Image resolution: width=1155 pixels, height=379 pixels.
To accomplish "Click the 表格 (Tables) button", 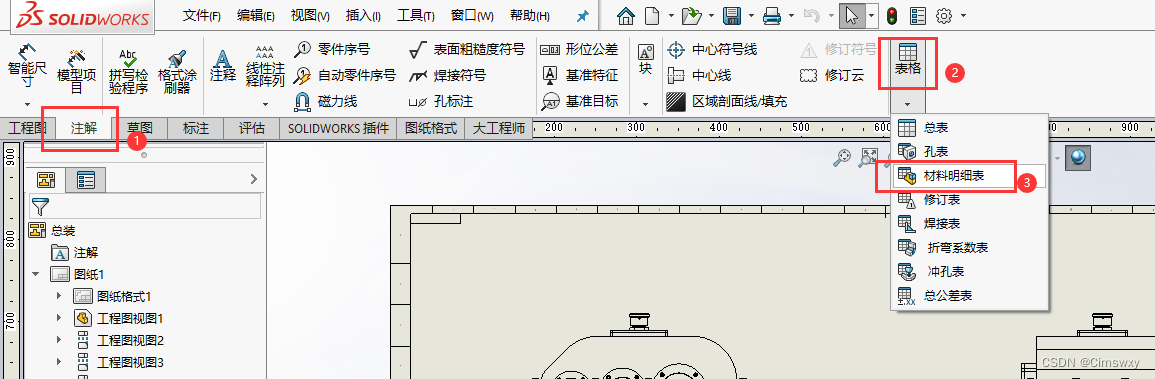I will (x=908, y=60).
